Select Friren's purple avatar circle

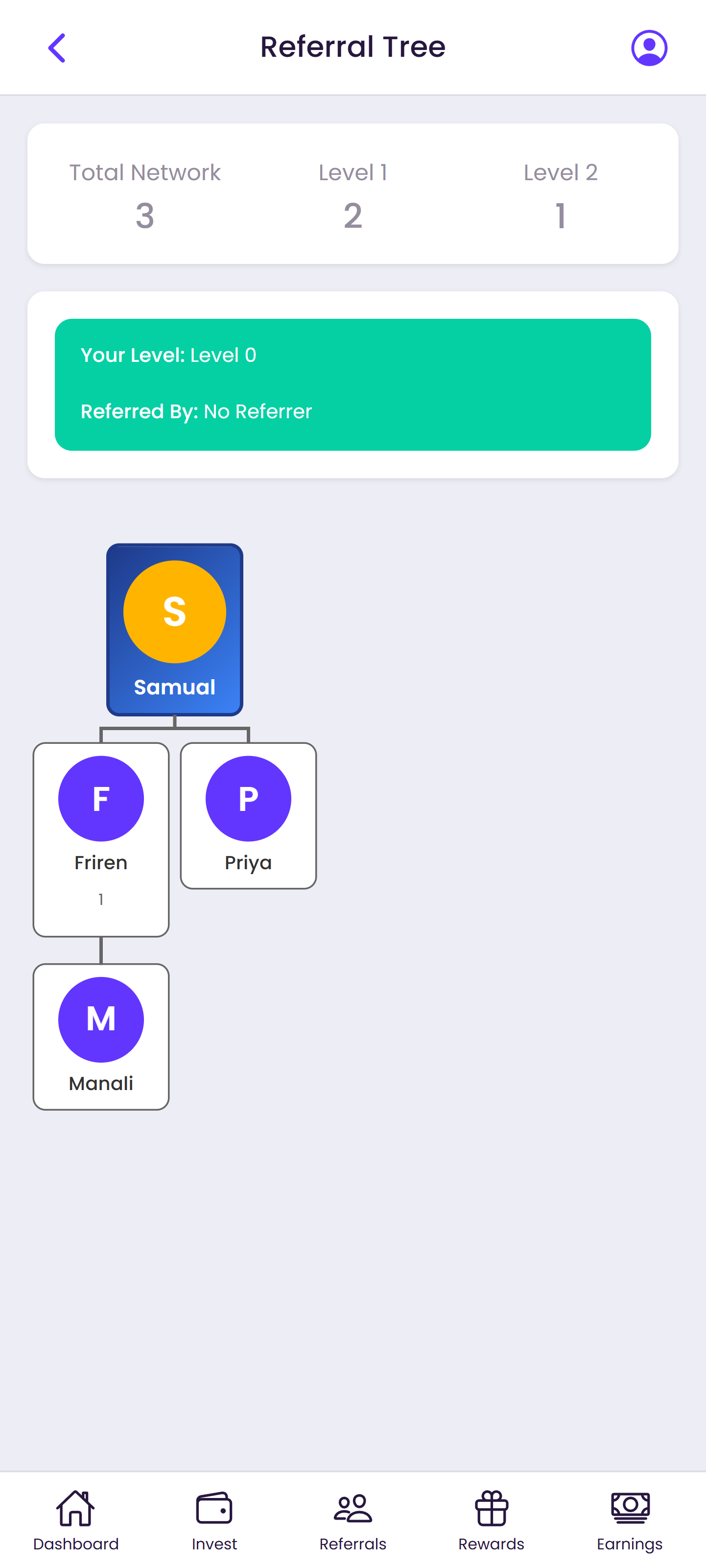tap(101, 798)
